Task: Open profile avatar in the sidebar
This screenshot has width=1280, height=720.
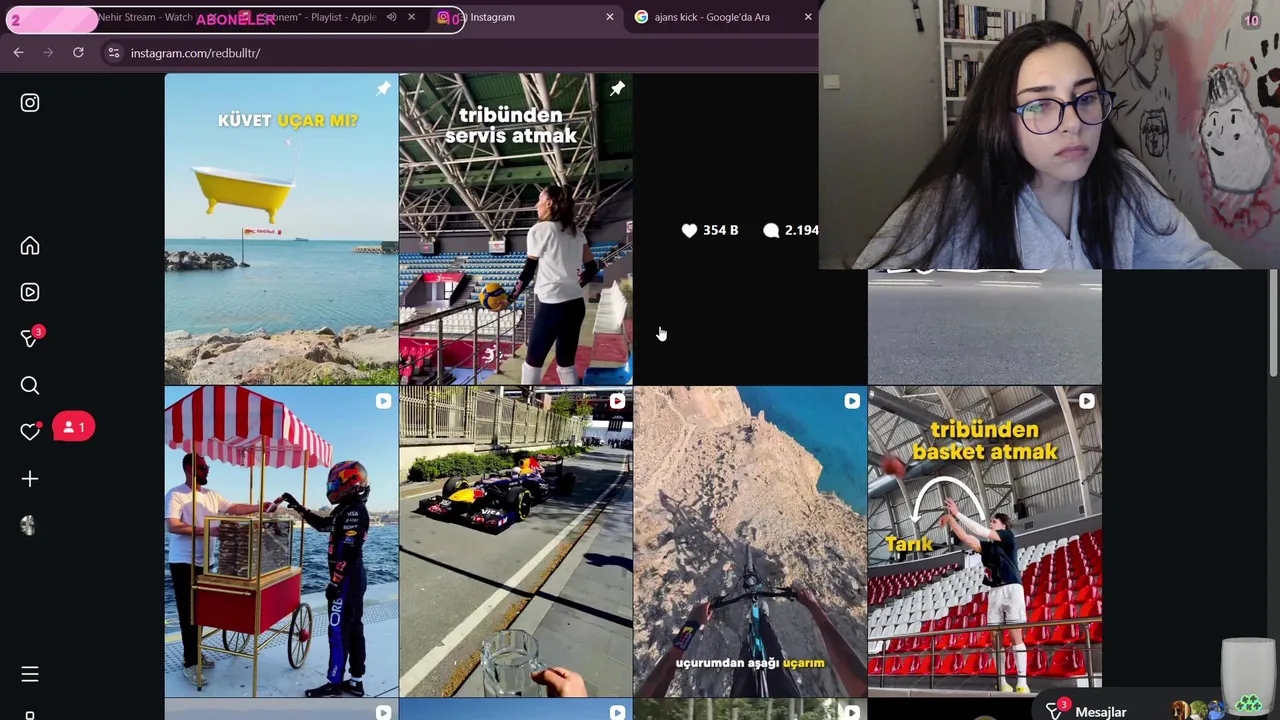Action: click(29, 526)
